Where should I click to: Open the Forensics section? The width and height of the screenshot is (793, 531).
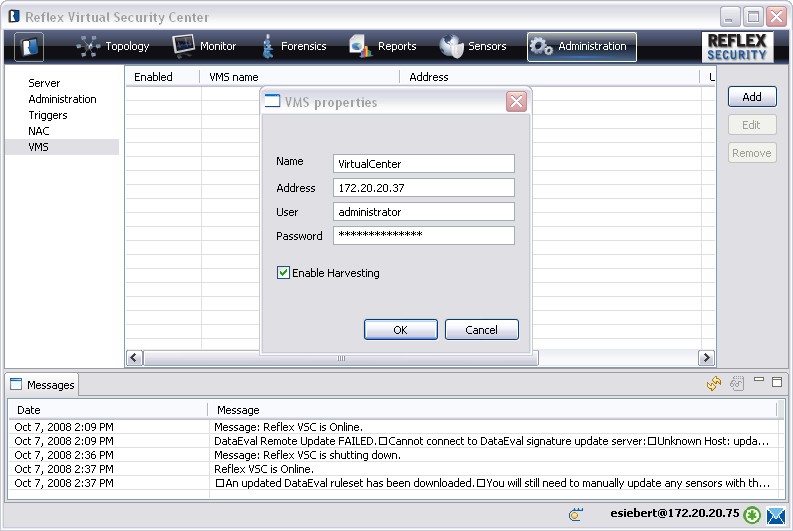pos(296,46)
